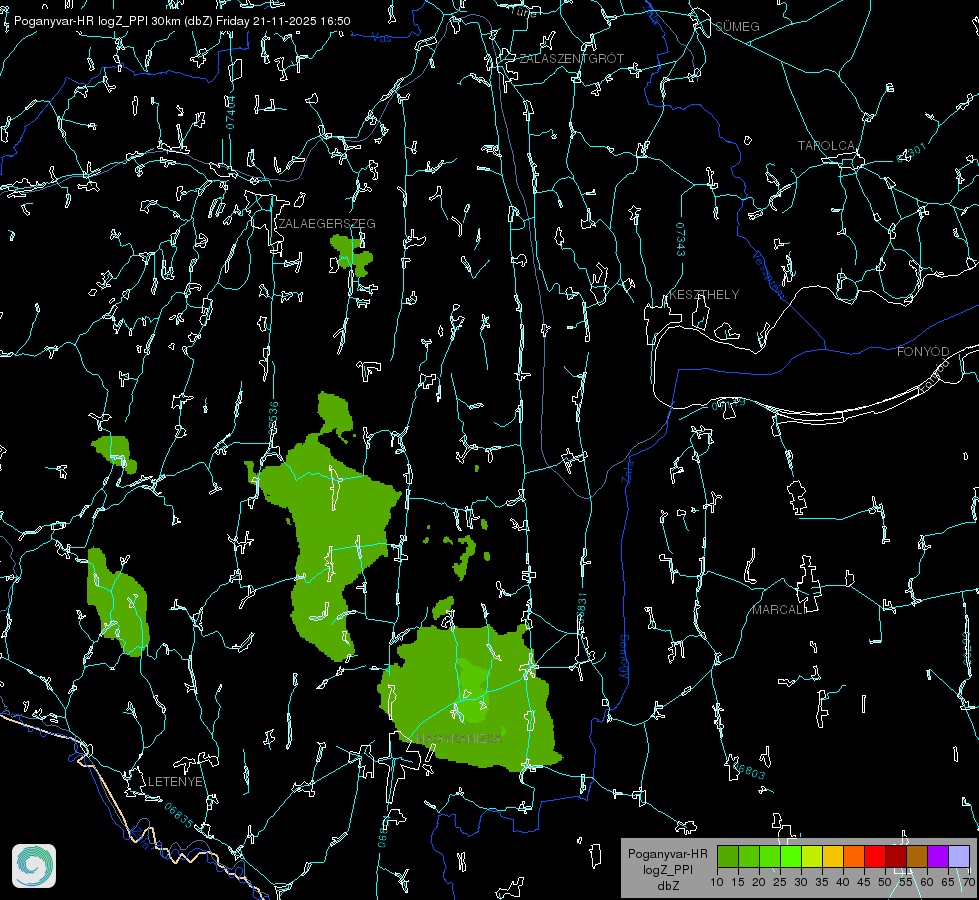Click the Zala river label
This screenshot has height=900, width=979.
627,470
